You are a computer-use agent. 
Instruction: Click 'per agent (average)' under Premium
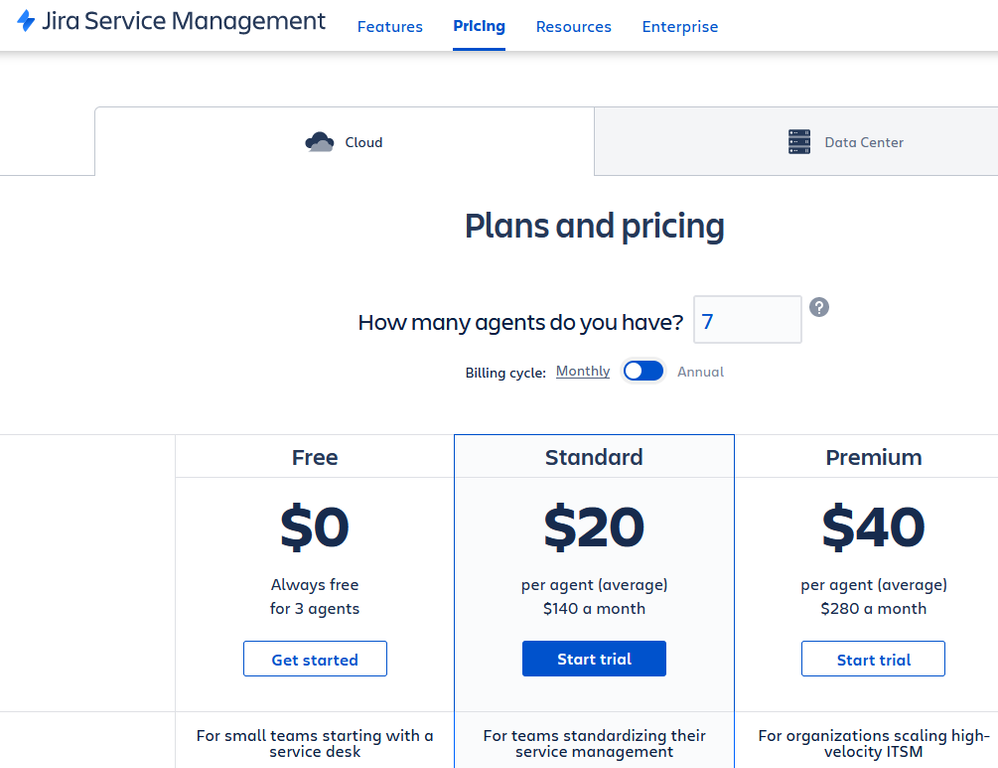873,585
